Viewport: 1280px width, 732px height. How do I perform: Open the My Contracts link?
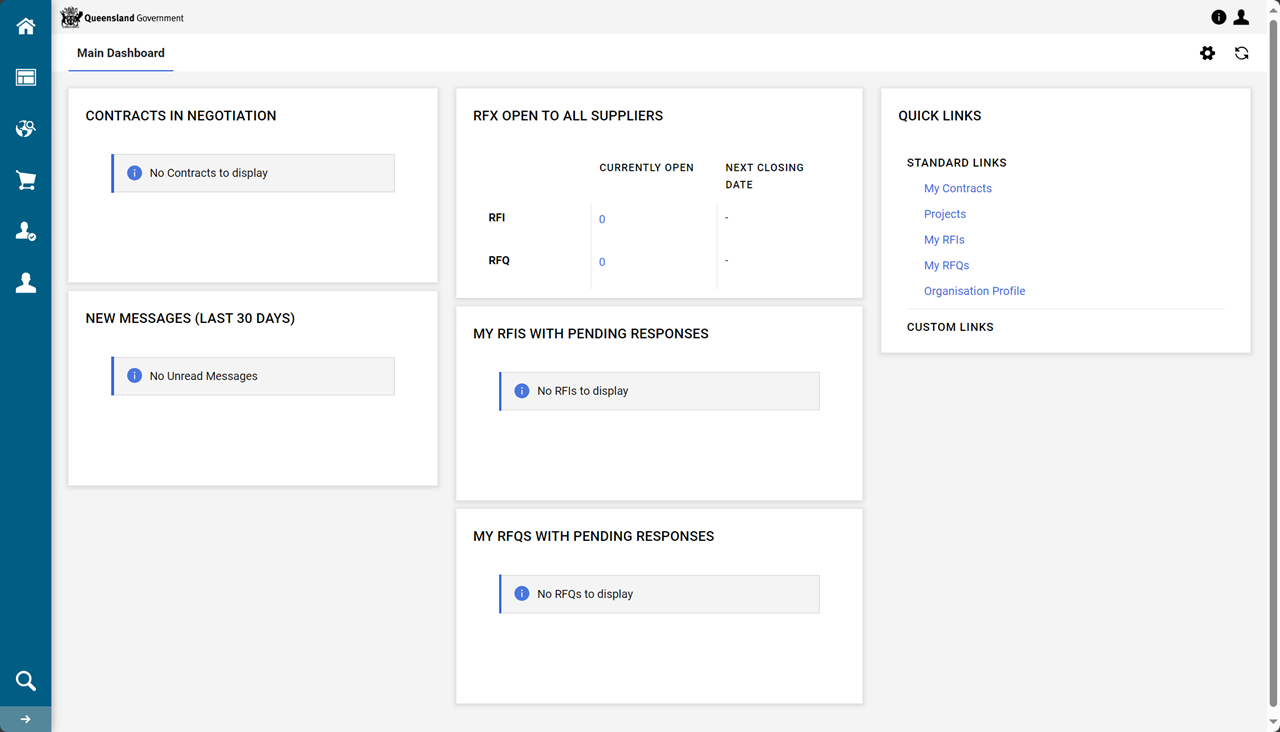pyautogui.click(x=958, y=188)
